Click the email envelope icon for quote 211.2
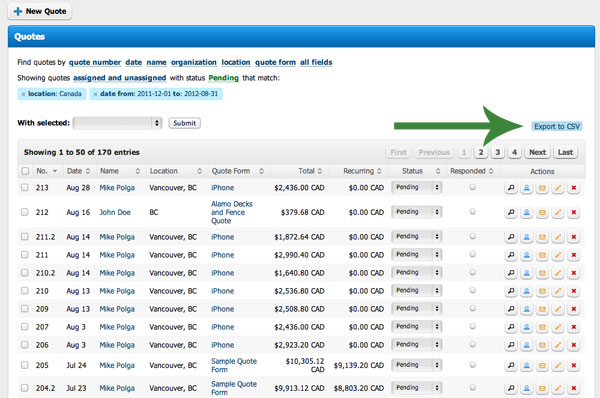This screenshot has width=600, height=398. click(542, 237)
